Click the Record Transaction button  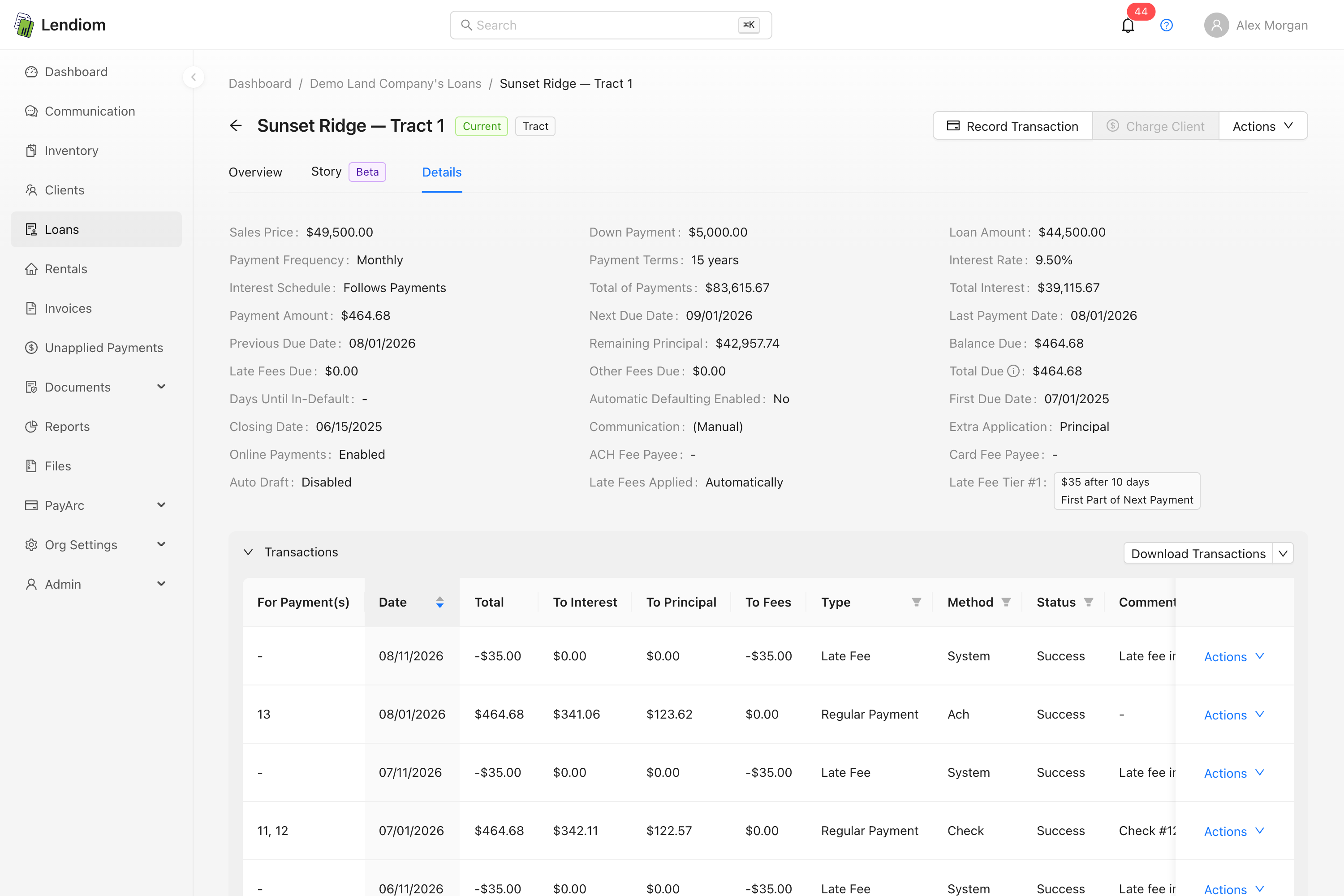(x=1012, y=126)
